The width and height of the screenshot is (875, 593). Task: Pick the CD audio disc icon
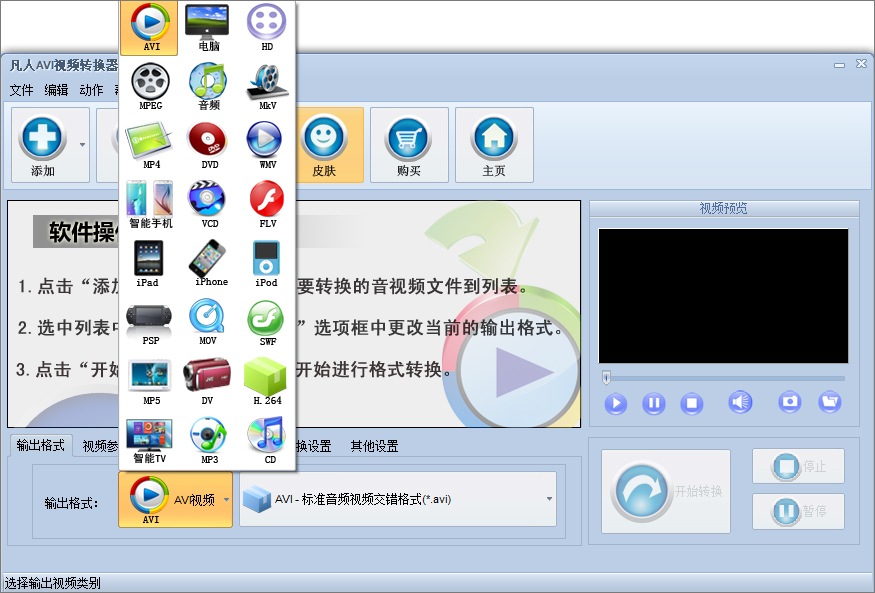pos(268,441)
